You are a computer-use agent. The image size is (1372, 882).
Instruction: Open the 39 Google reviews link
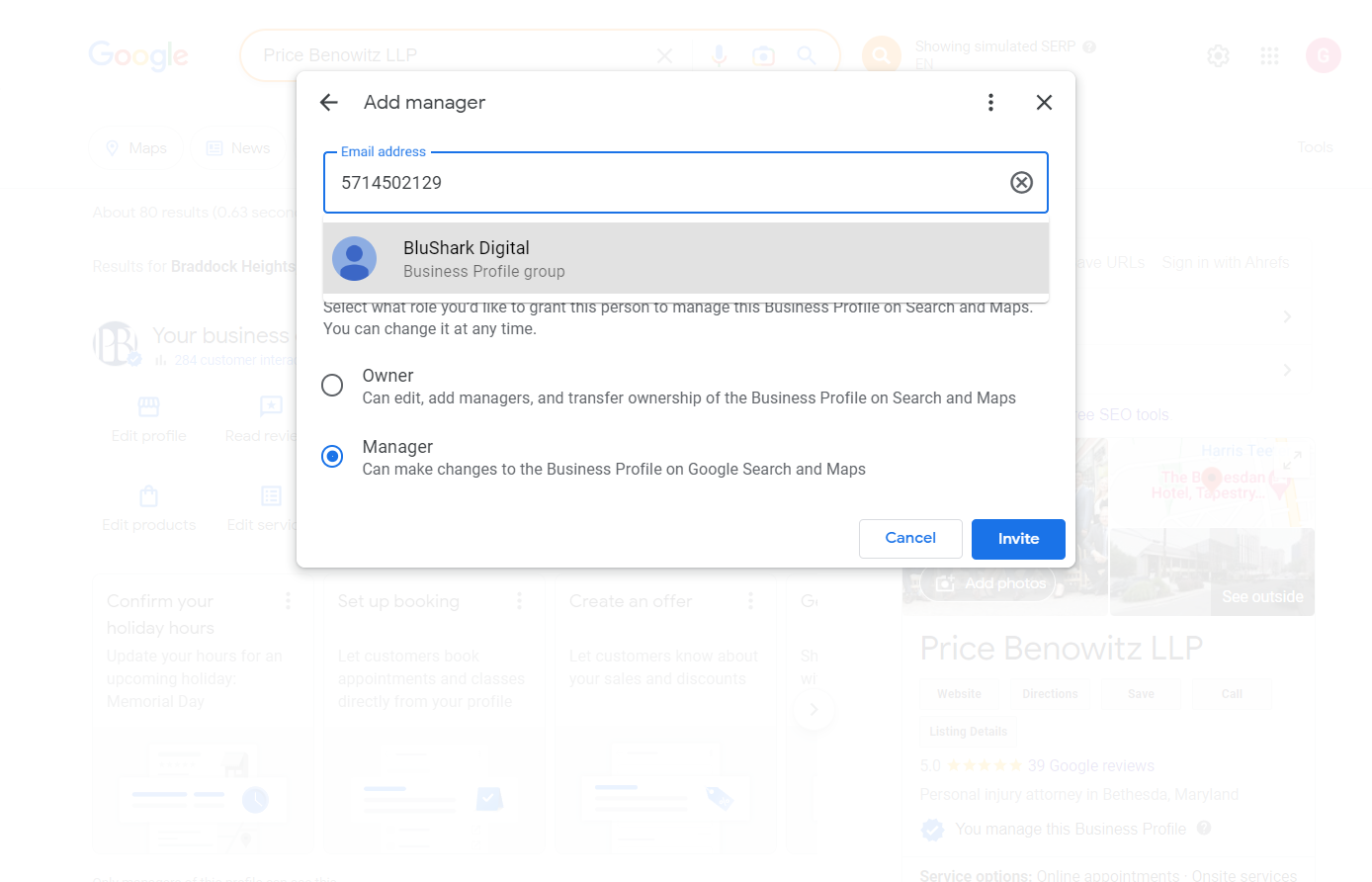click(x=1091, y=765)
